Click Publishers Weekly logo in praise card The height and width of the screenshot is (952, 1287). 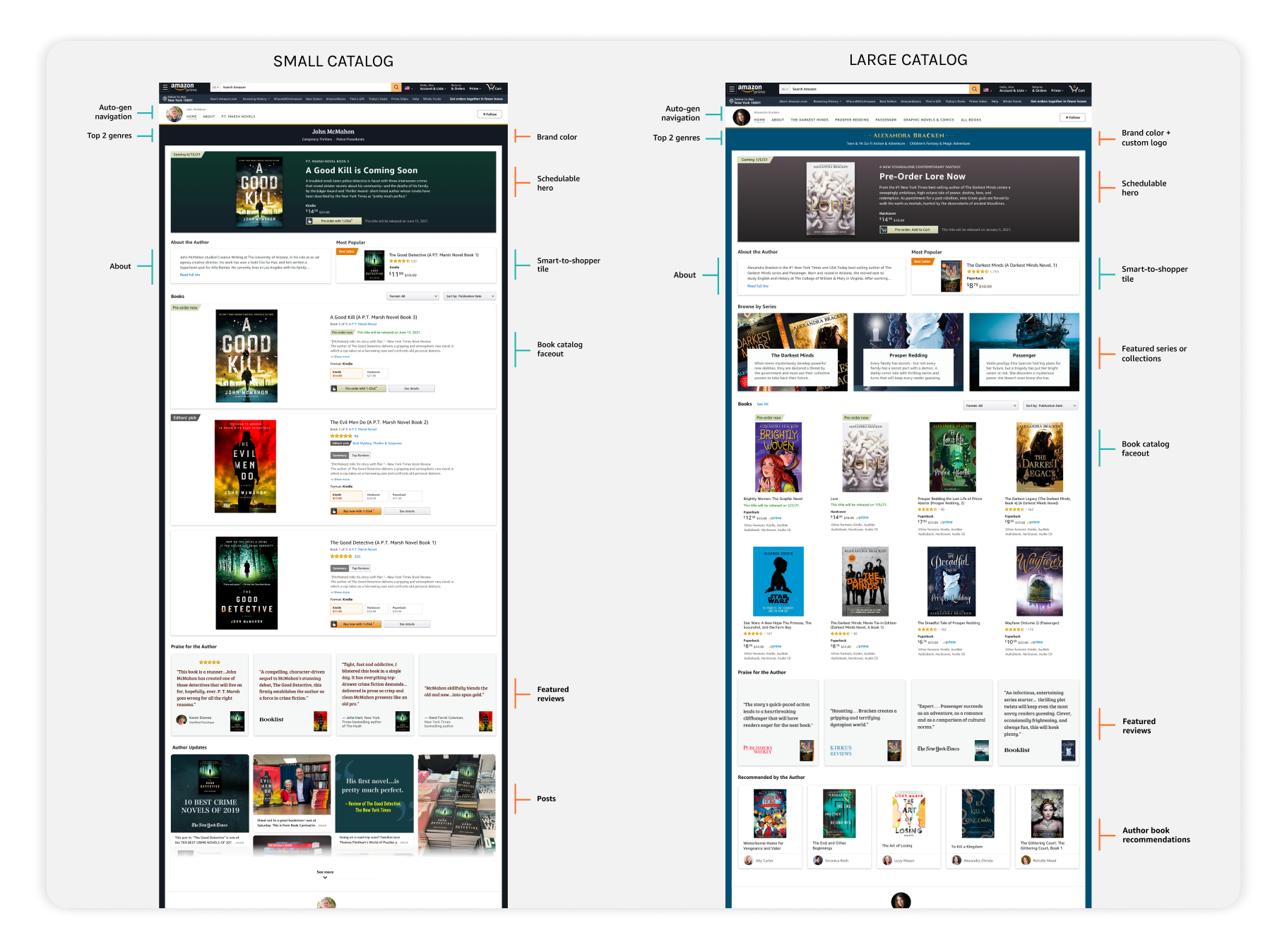[757, 750]
